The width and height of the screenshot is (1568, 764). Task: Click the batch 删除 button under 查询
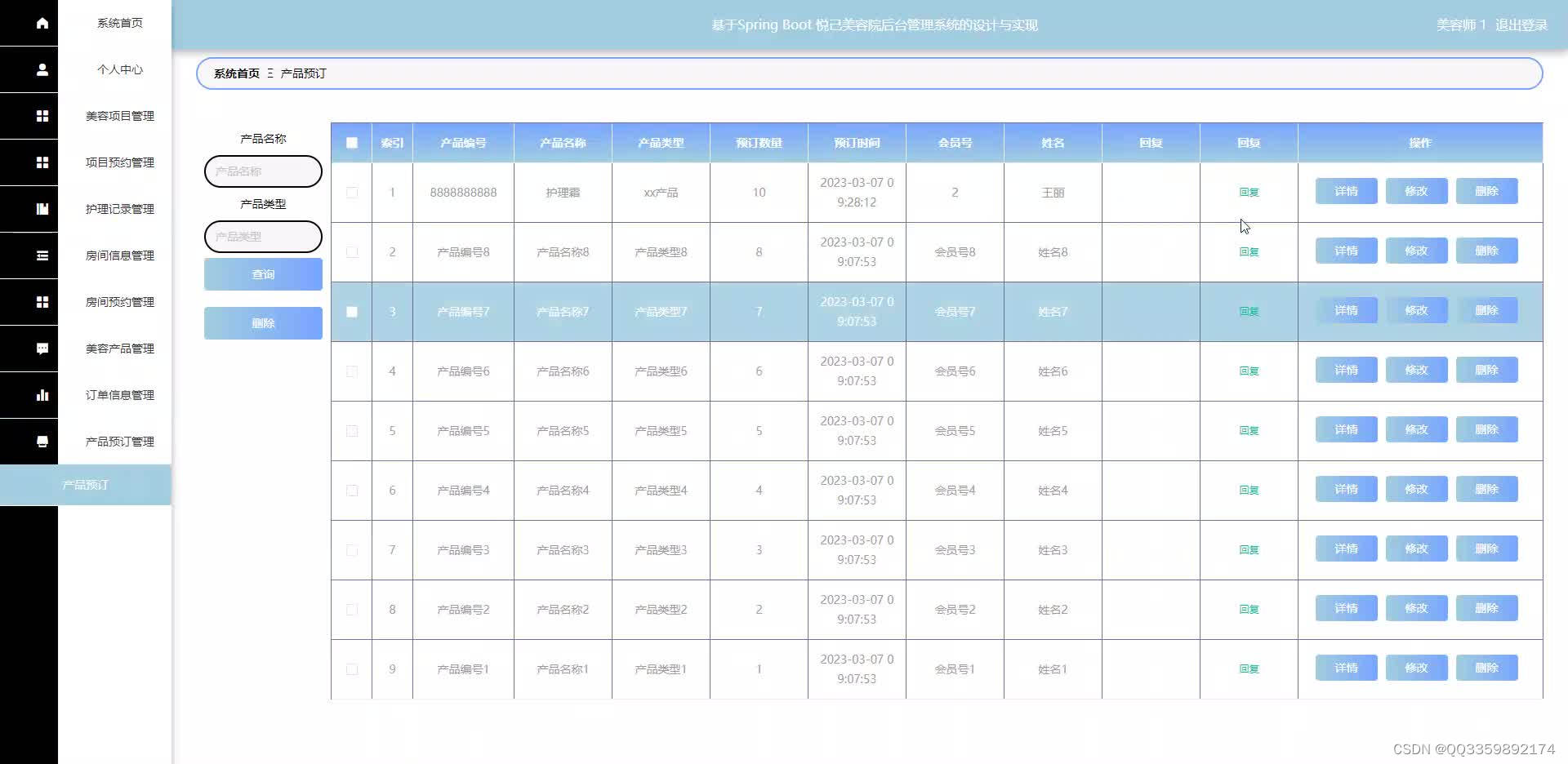tap(263, 323)
